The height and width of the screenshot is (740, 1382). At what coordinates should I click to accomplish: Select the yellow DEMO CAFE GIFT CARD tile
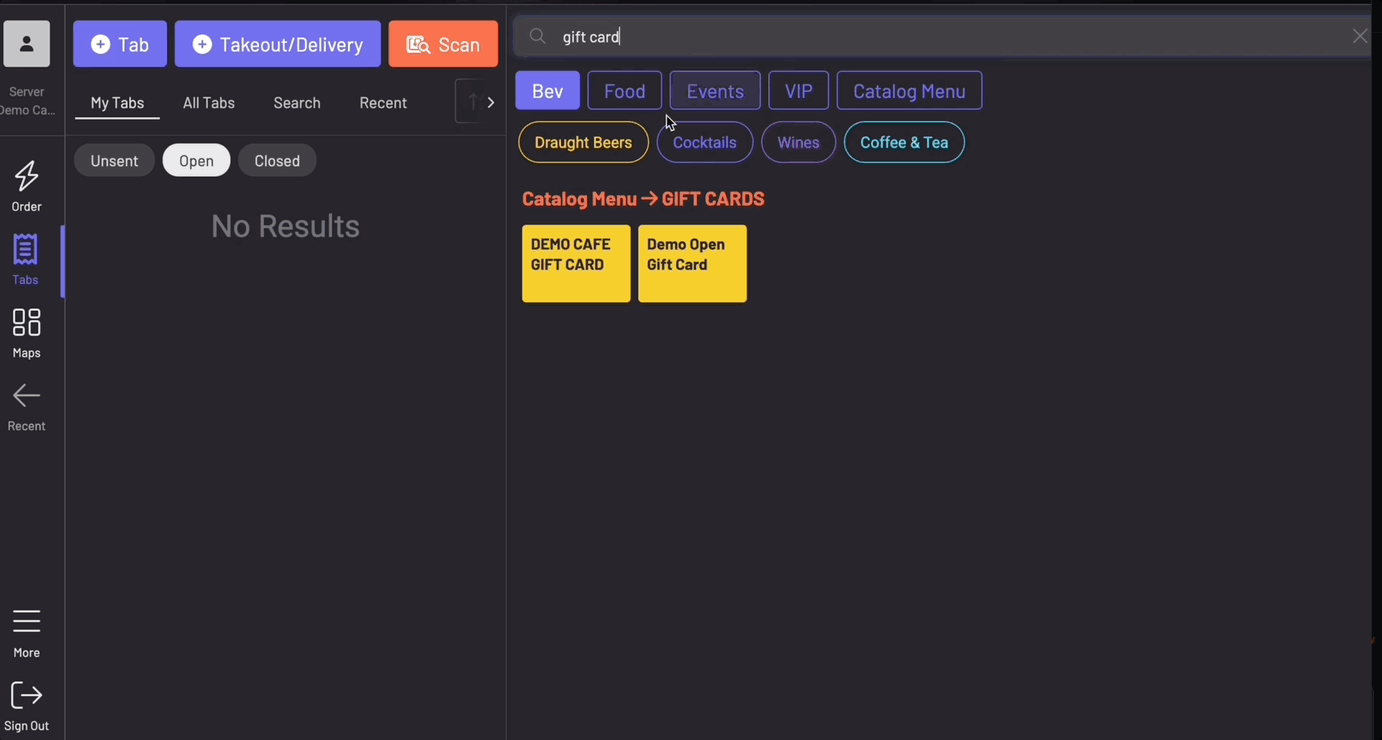tap(576, 263)
